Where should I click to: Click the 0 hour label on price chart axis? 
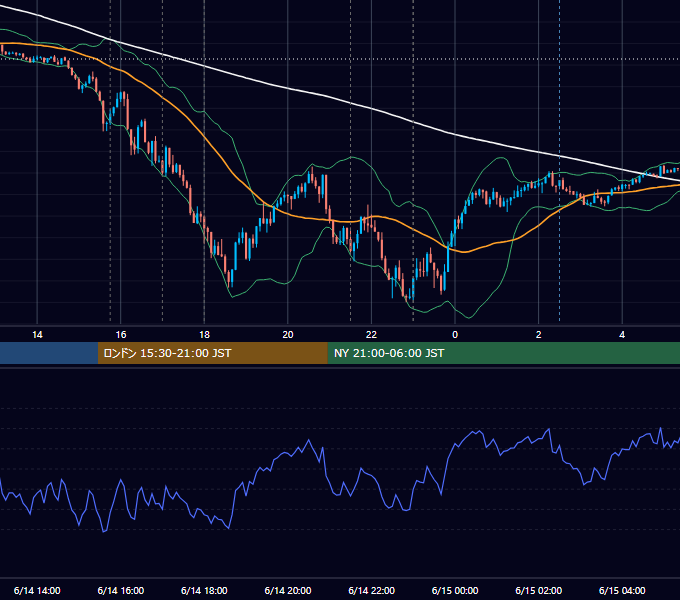point(455,335)
